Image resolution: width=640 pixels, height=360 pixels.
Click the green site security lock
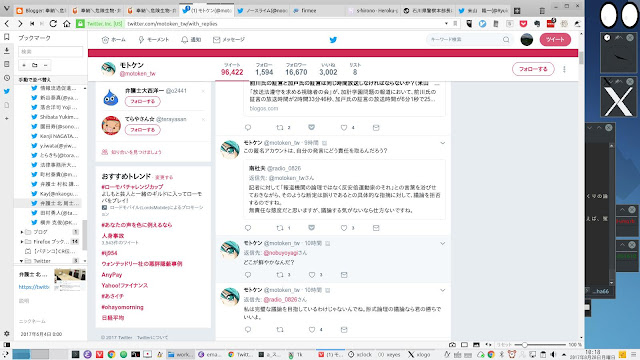[80, 24]
